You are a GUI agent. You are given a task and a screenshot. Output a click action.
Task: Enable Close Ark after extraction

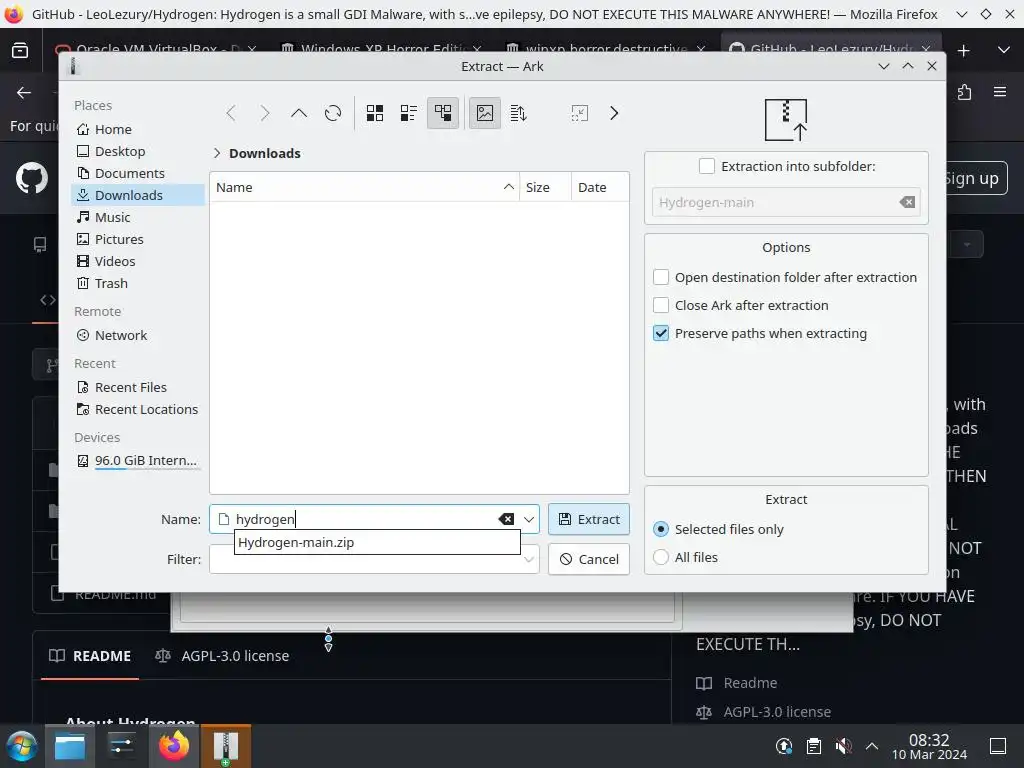(x=661, y=305)
